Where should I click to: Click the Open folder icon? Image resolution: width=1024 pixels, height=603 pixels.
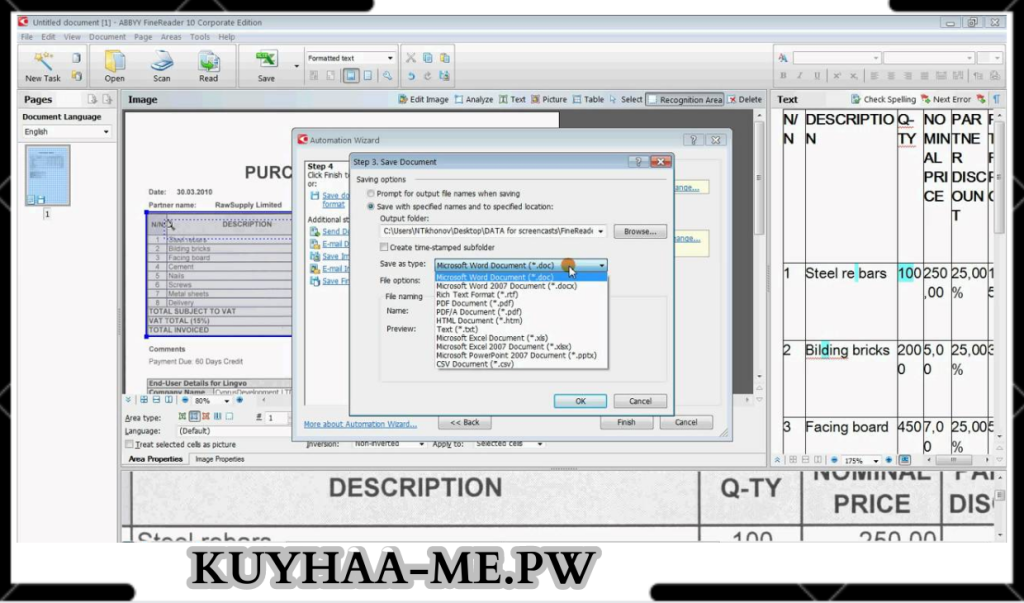click(115, 61)
